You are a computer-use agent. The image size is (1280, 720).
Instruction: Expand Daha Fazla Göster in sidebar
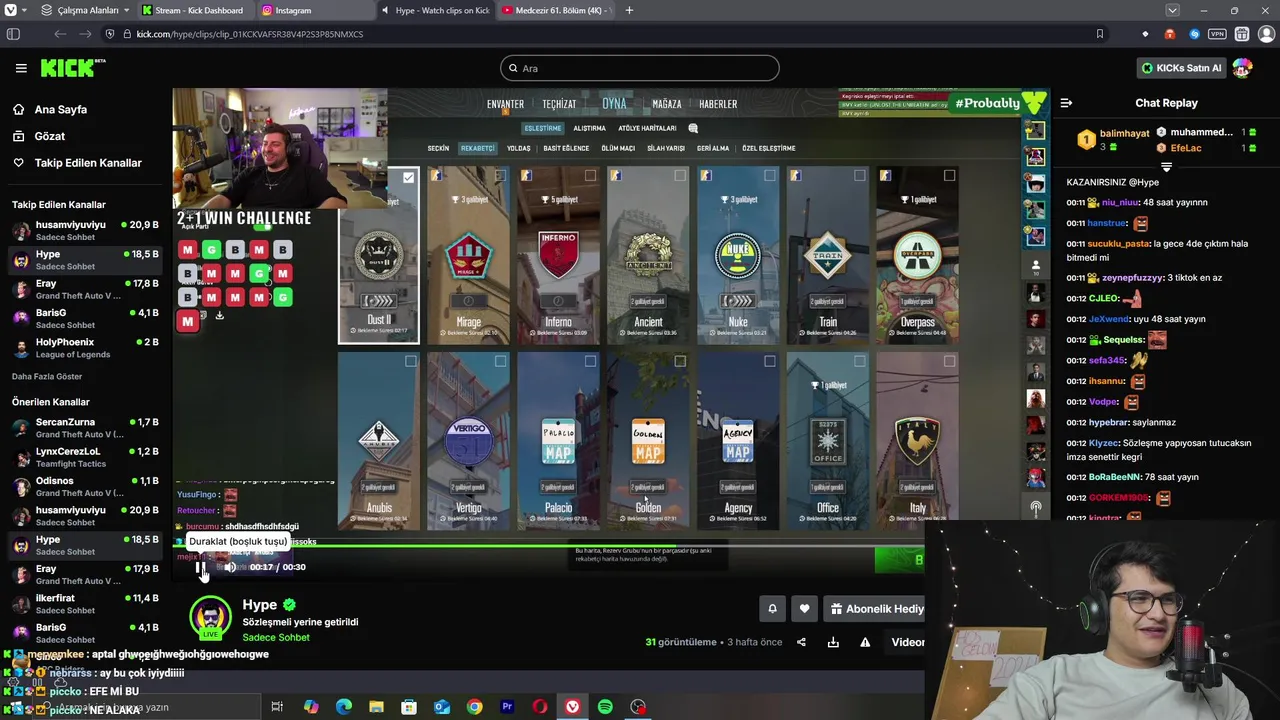point(47,376)
